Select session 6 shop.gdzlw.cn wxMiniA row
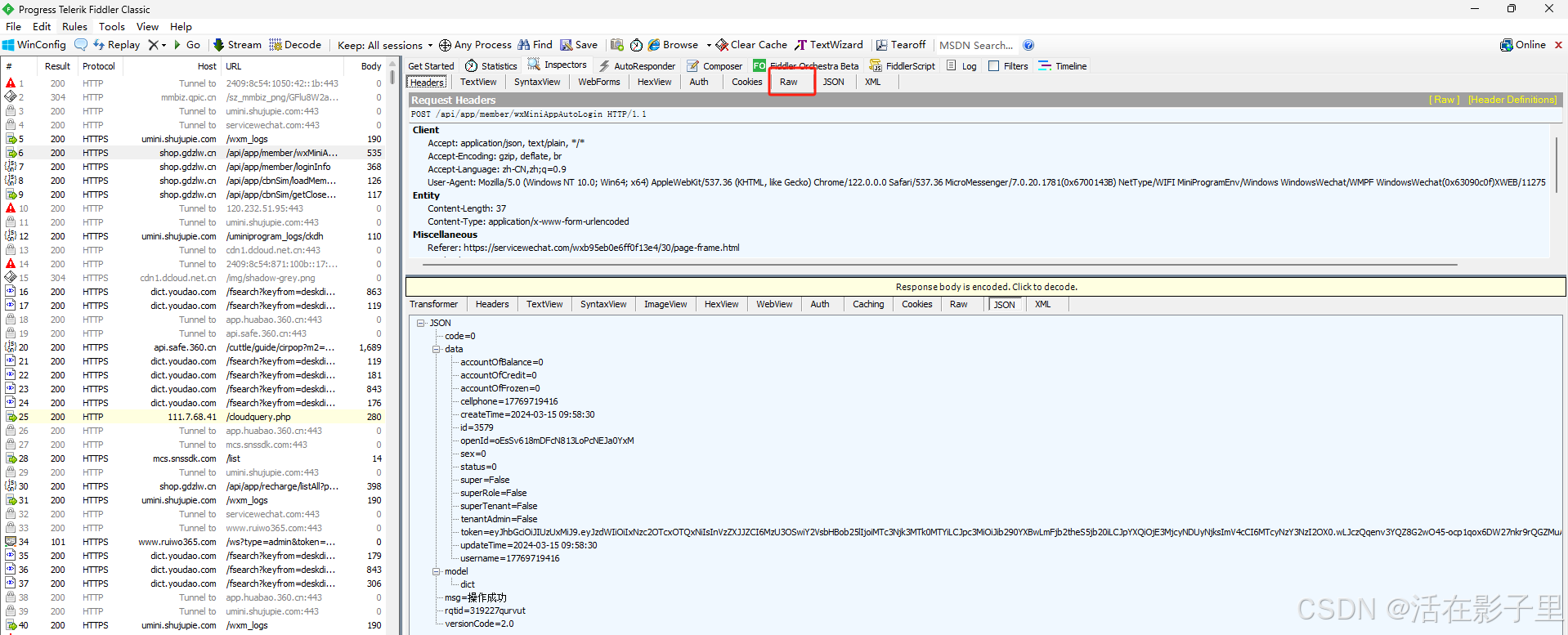This screenshot has width=1568, height=635. [x=194, y=153]
